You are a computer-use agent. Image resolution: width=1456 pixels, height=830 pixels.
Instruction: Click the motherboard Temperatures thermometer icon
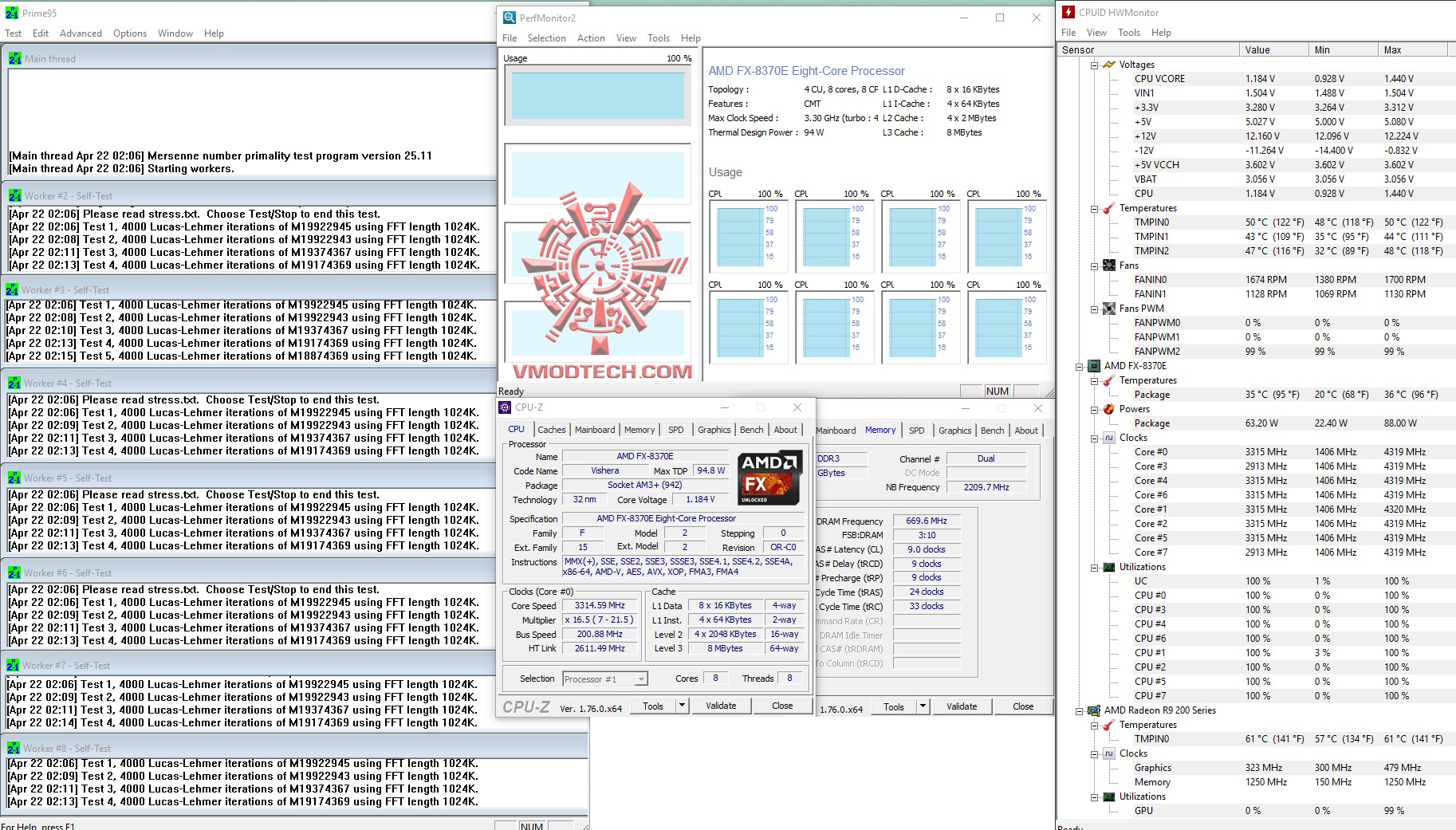tap(1108, 208)
